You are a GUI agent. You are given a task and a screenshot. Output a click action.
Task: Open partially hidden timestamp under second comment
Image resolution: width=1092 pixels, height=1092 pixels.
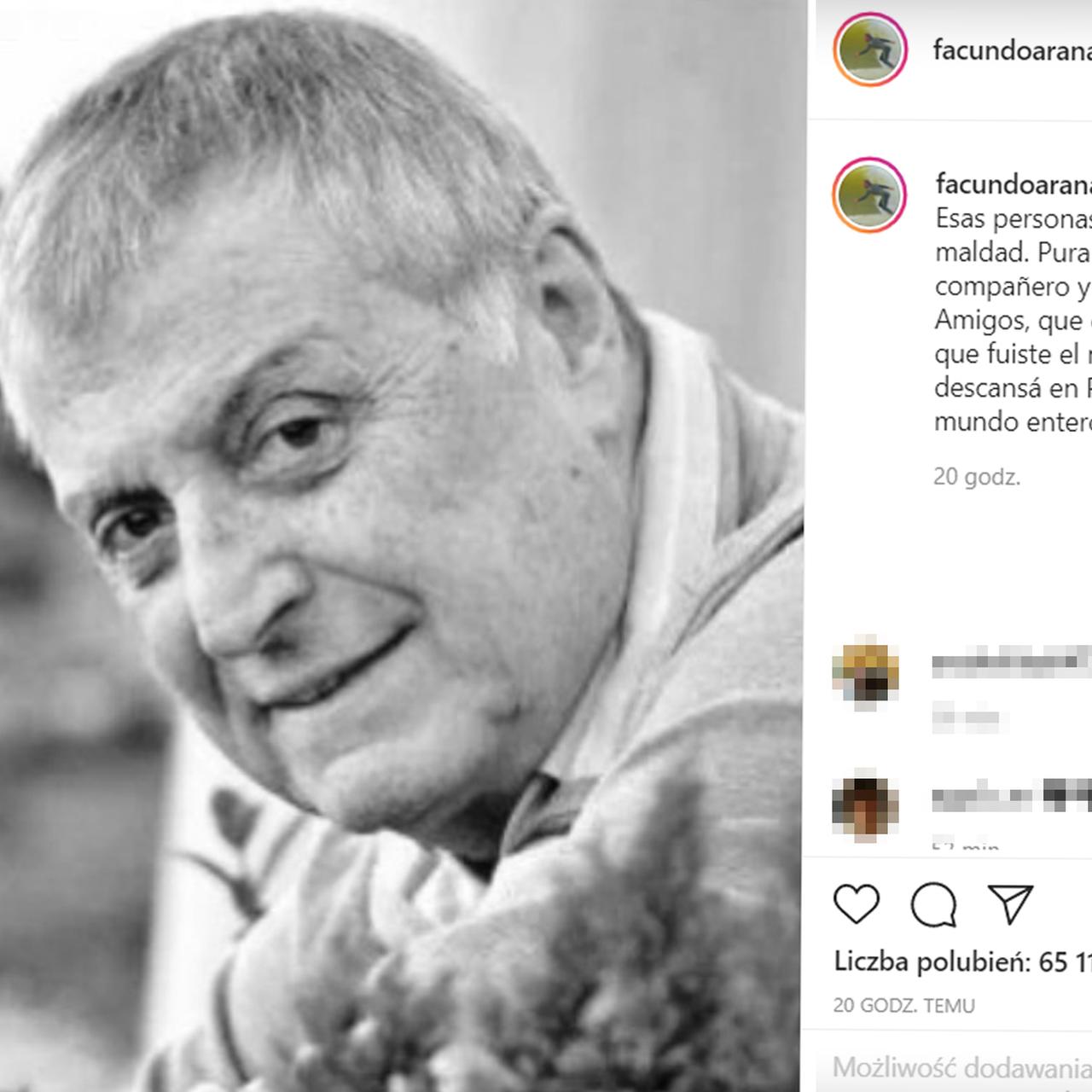click(967, 845)
